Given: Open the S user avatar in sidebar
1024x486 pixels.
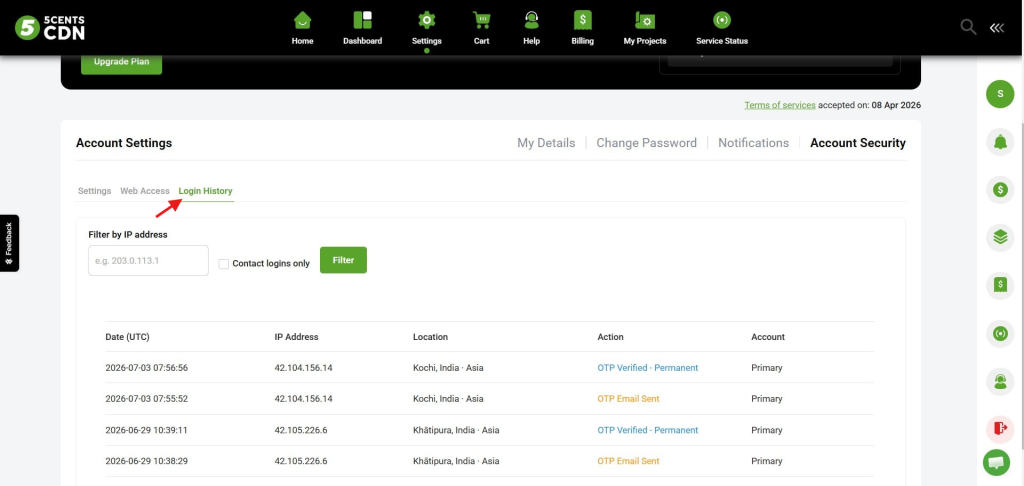Looking at the screenshot, I should coord(1000,94).
